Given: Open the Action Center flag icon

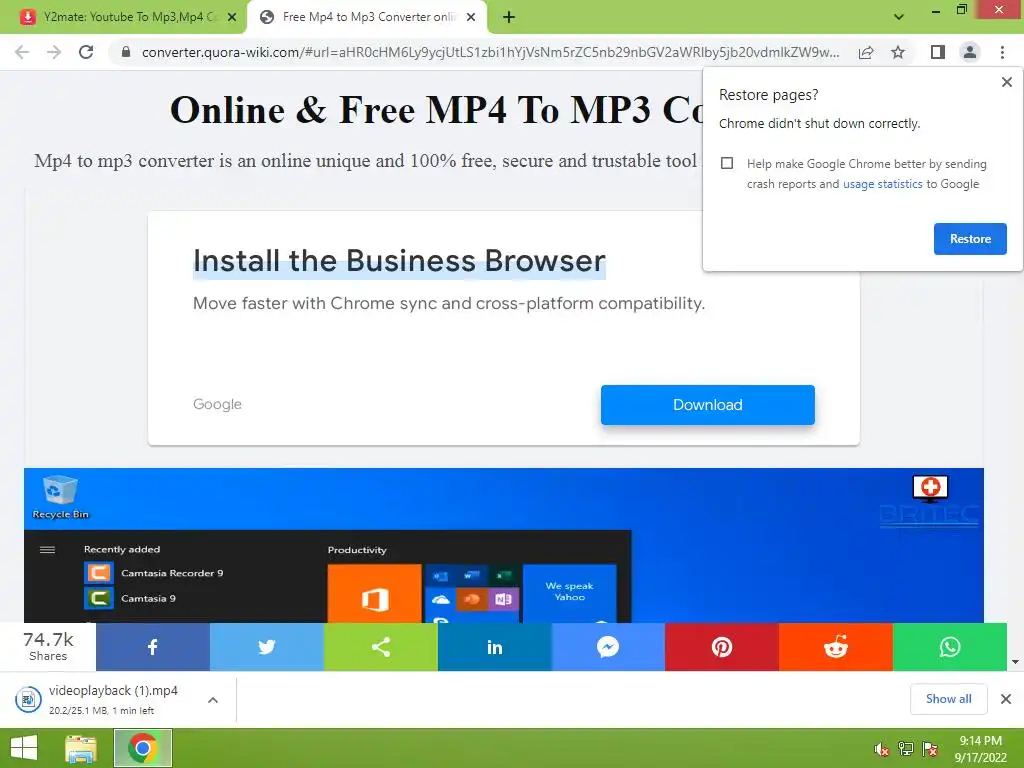Looking at the screenshot, I should (930, 749).
